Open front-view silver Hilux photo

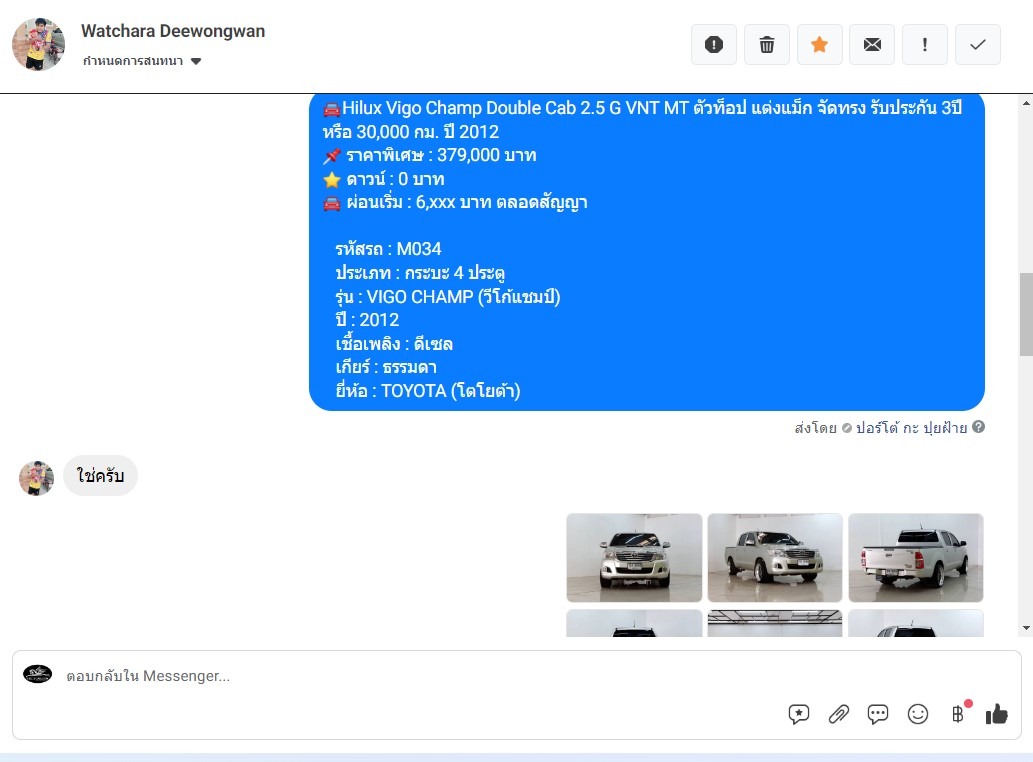634,557
